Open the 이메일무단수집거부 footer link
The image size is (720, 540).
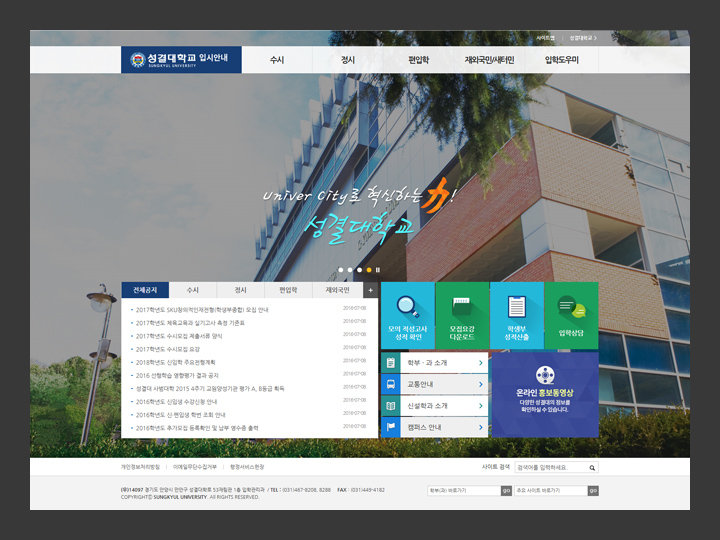tap(195, 467)
